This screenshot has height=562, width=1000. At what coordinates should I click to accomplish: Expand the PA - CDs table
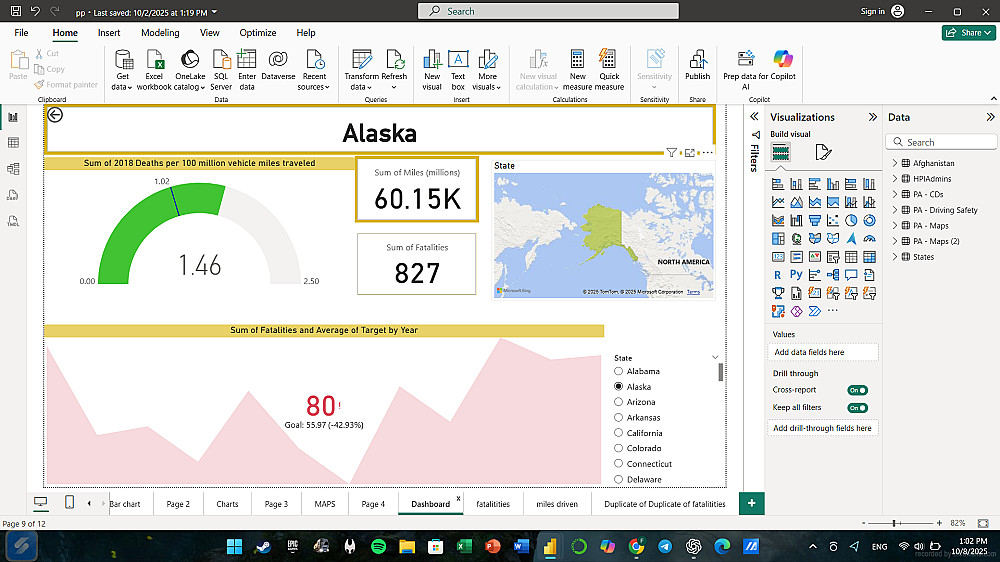(x=895, y=195)
